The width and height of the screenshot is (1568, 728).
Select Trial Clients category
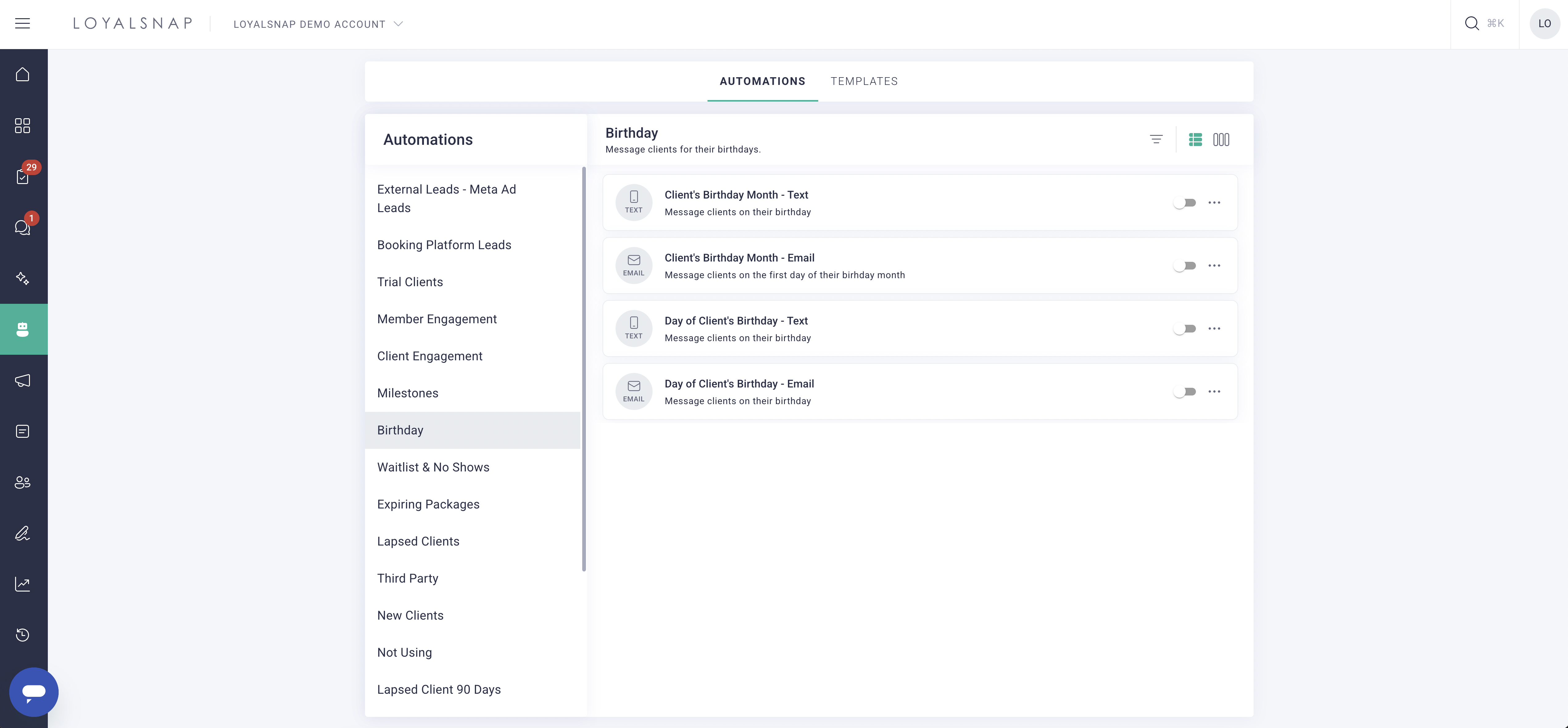click(x=472, y=282)
